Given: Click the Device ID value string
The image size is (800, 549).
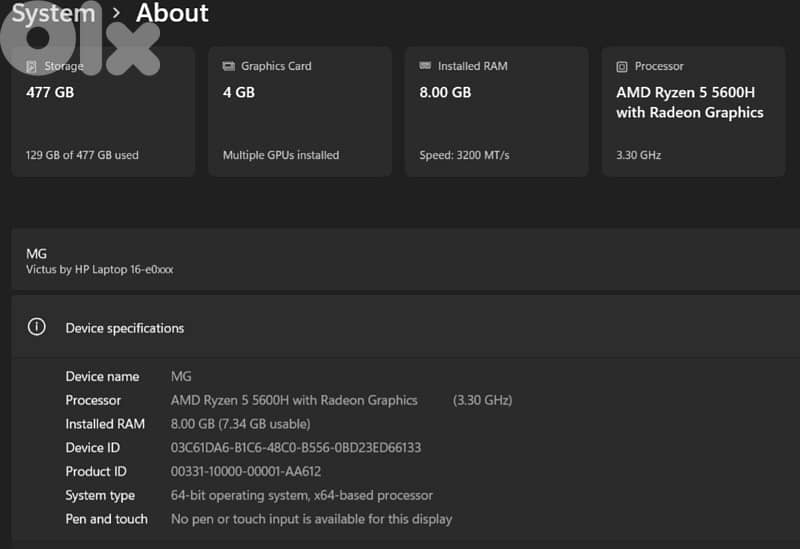Looking at the screenshot, I should point(296,448).
